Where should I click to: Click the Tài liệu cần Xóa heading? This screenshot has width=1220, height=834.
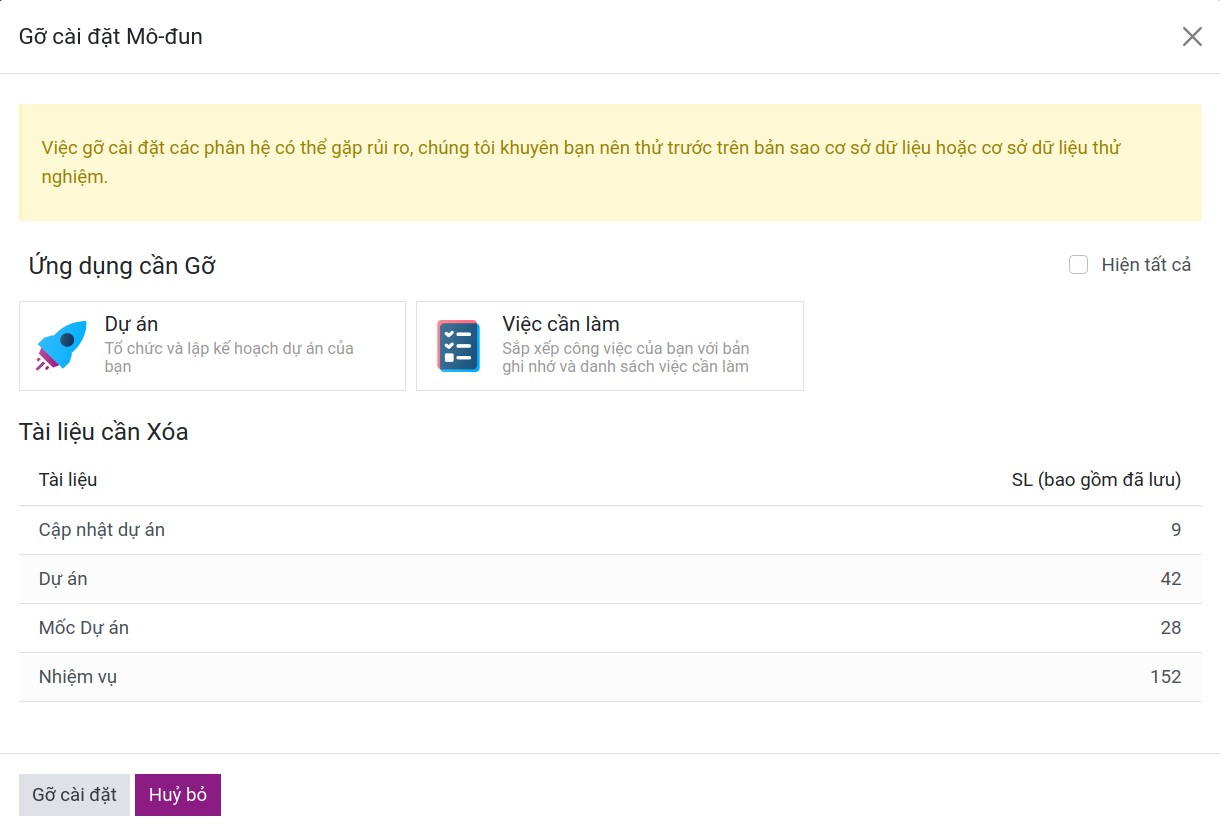pos(104,432)
